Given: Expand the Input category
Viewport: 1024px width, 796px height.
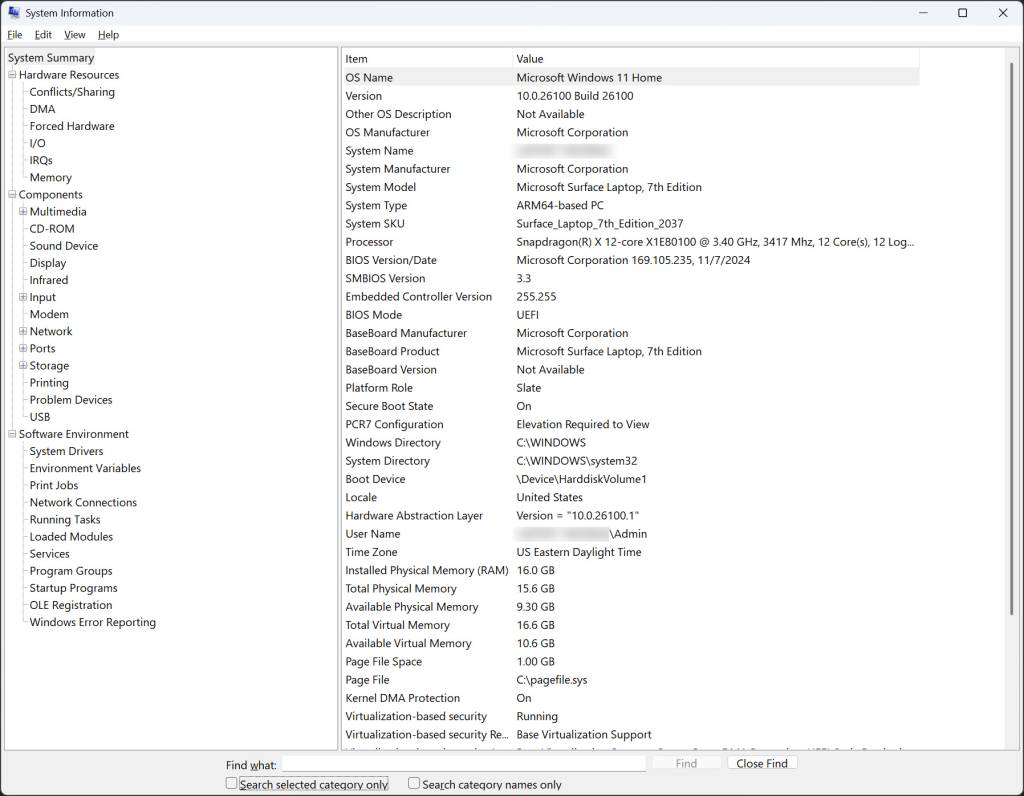Looking at the screenshot, I should click(x=22, y=297).
